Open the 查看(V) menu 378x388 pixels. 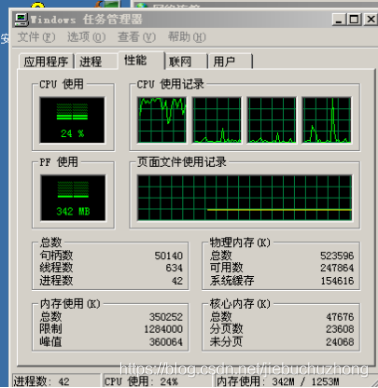(136, 37)
